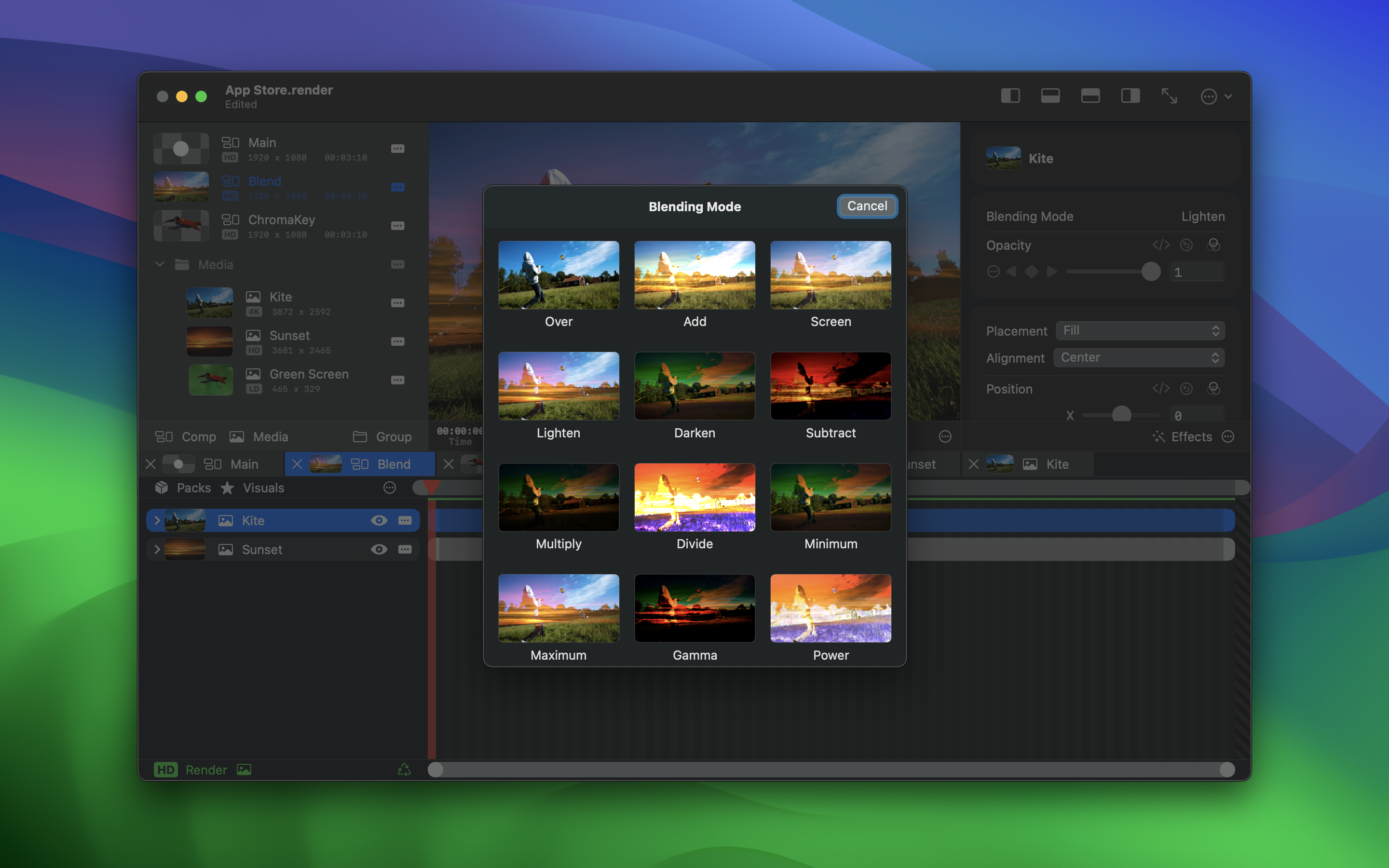The width and height of the screenshot is (1389, 868).
Task: Click the Opacity expression code icon
Action: 1160,245
